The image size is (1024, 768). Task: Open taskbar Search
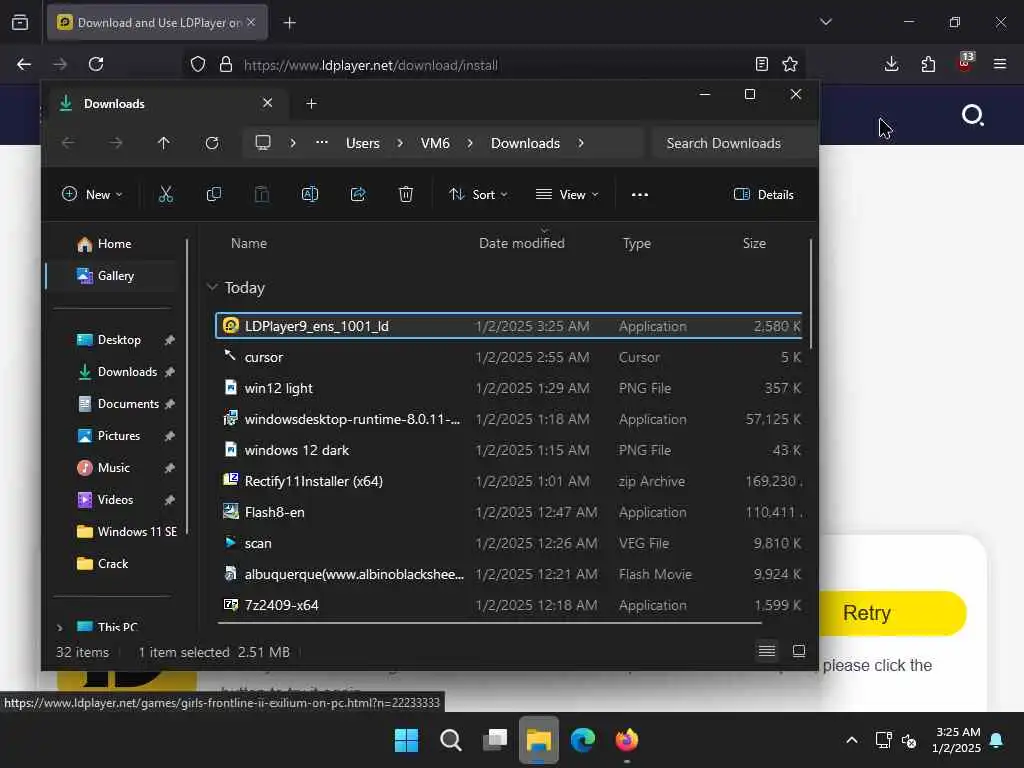pos(451,740)
